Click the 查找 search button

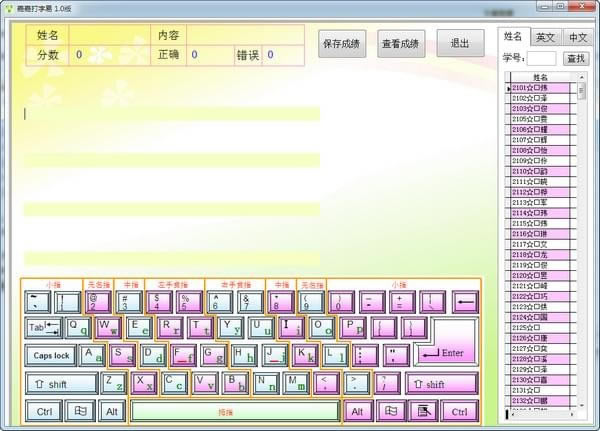click(577, 59)
